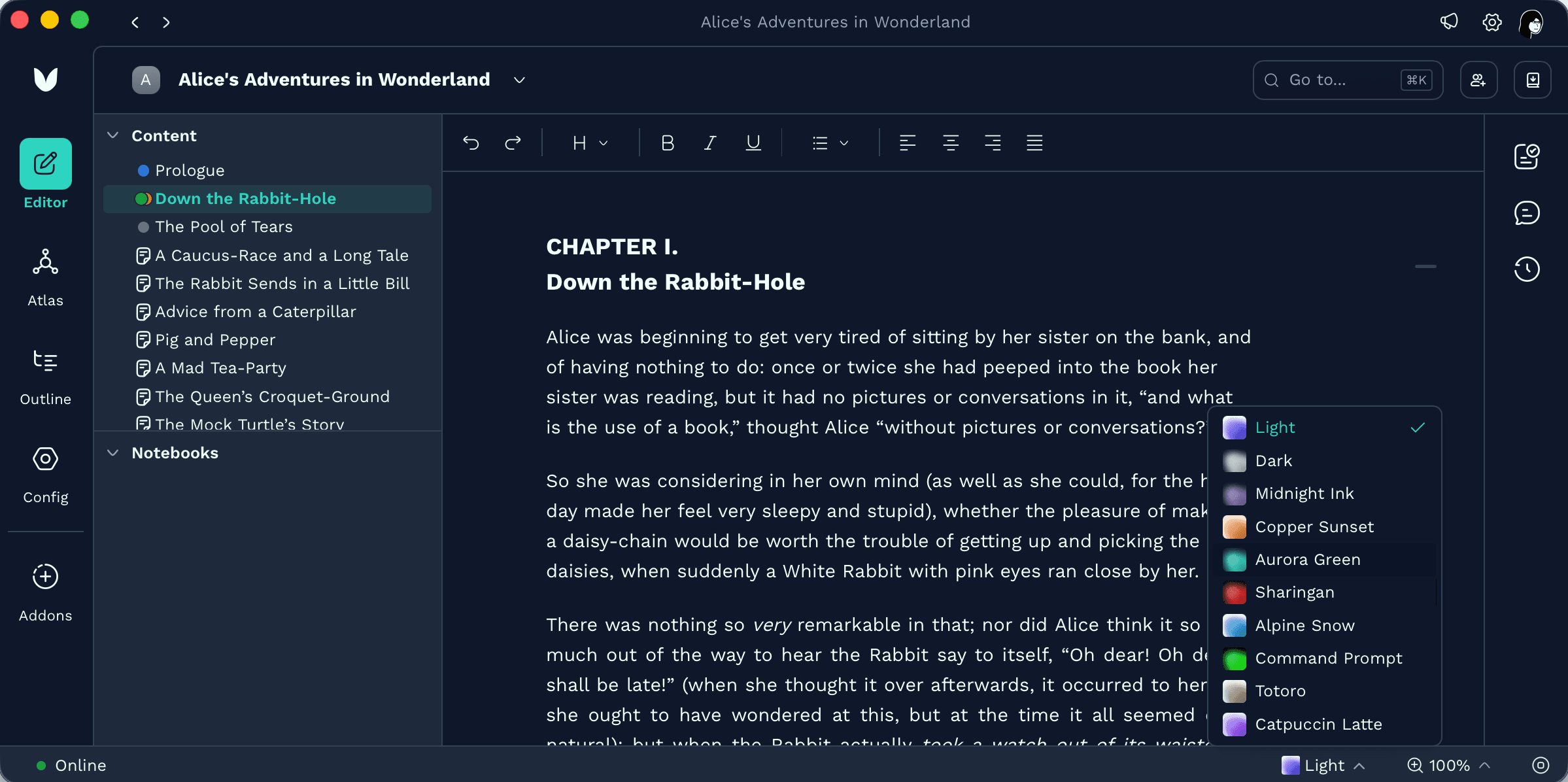This screenshot has height=782, width=1568.
Task: Pick the Sharingan theme
Action: pyautogui.click(x=1324, y=592)
